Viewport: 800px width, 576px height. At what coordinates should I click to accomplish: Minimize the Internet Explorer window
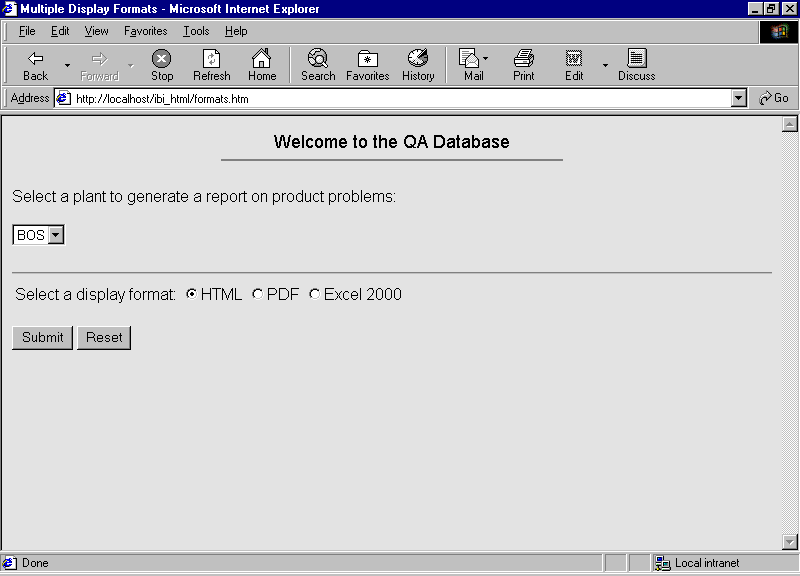point(756,9)
